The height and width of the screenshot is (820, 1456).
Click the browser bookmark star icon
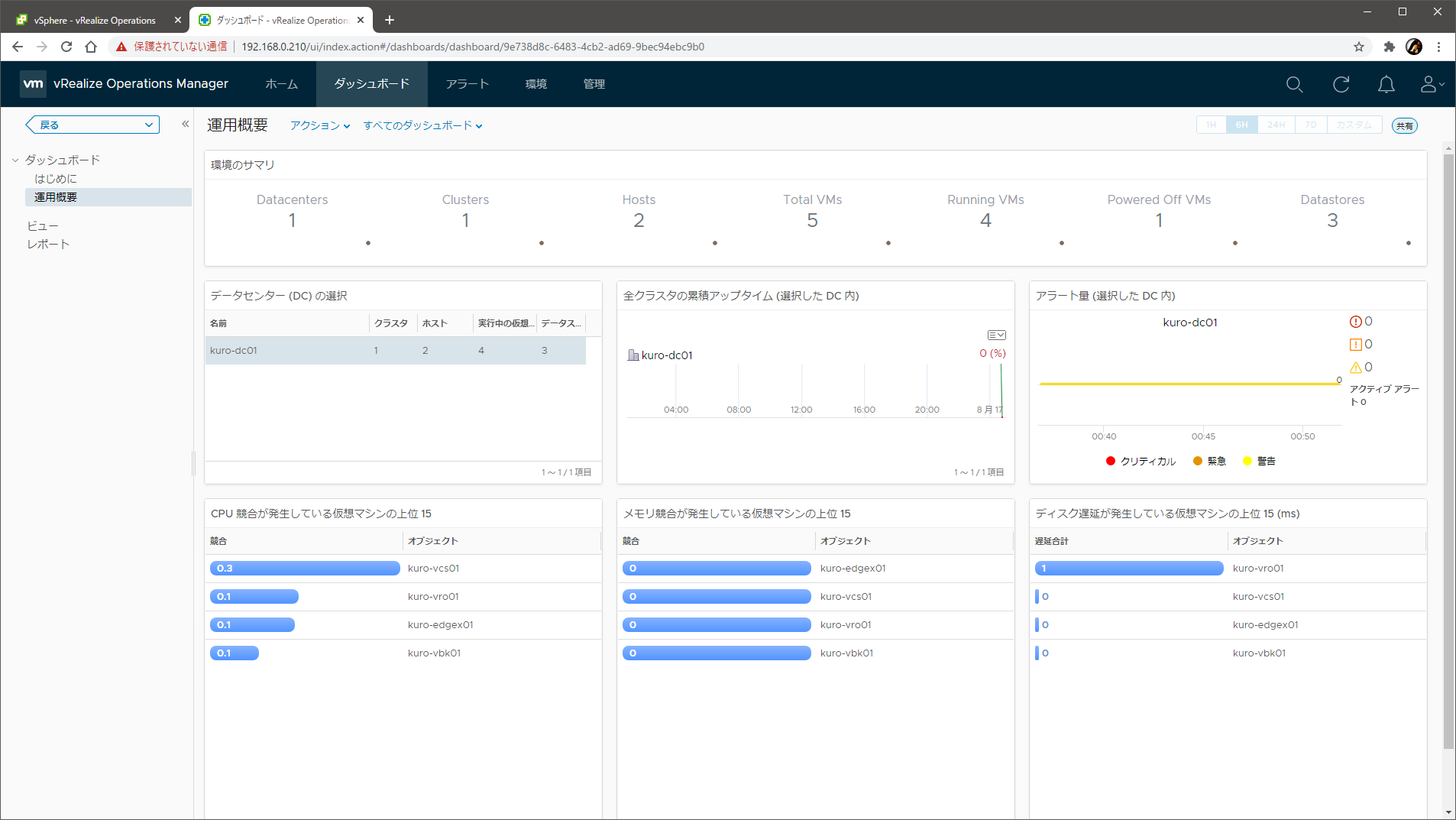(x=1358, y=47)
